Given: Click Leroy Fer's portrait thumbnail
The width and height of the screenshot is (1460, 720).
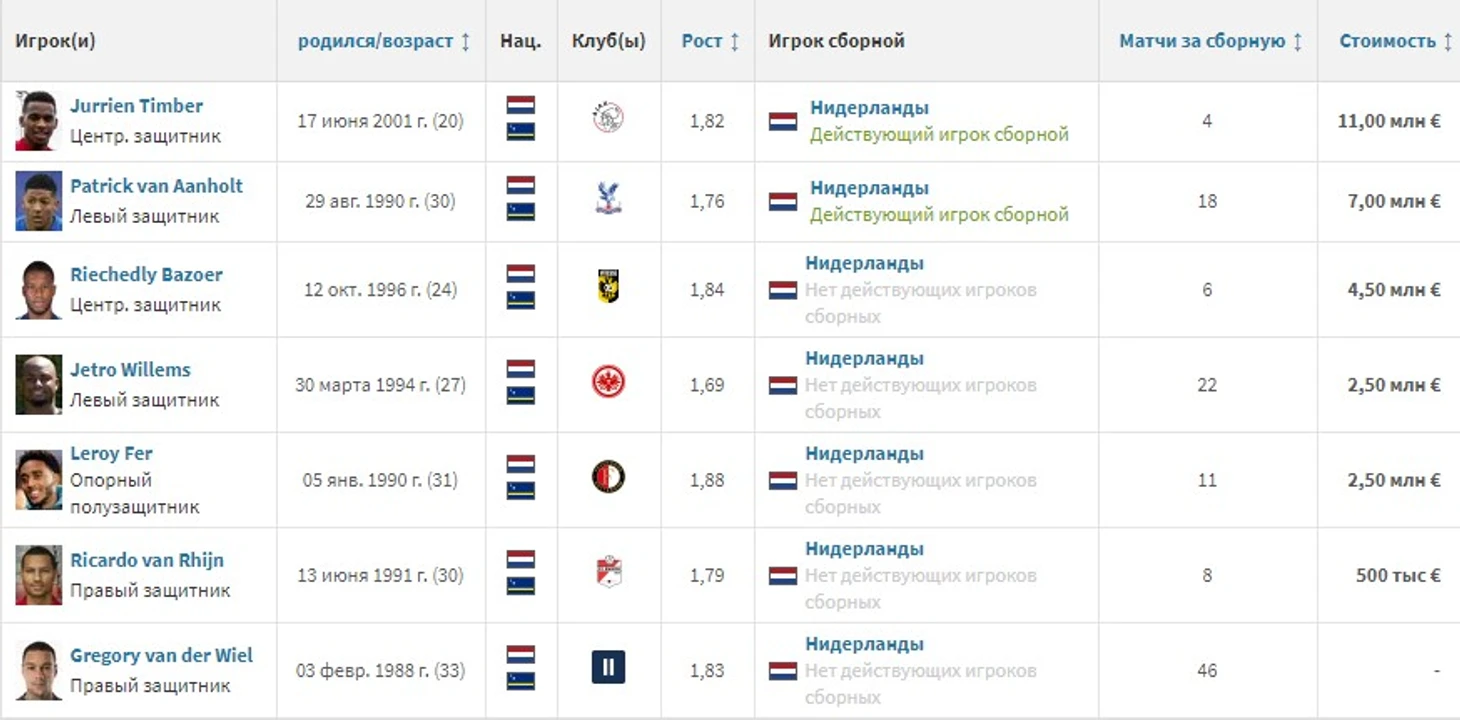Looking at the screenshot, I should 38,479.
